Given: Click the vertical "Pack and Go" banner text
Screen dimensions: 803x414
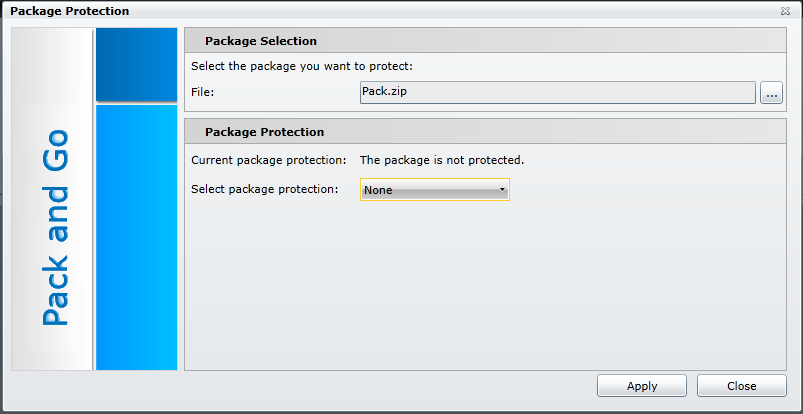Looking at the screenshot, I should coord(55,227).
